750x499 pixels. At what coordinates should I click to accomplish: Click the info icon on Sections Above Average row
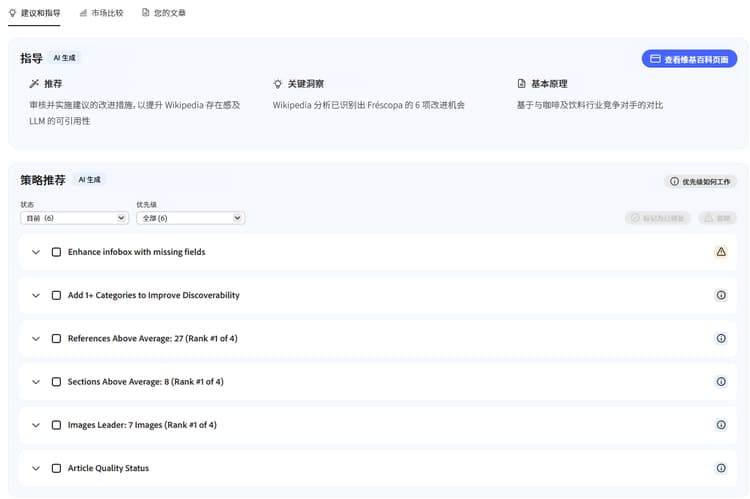[721, 381]
